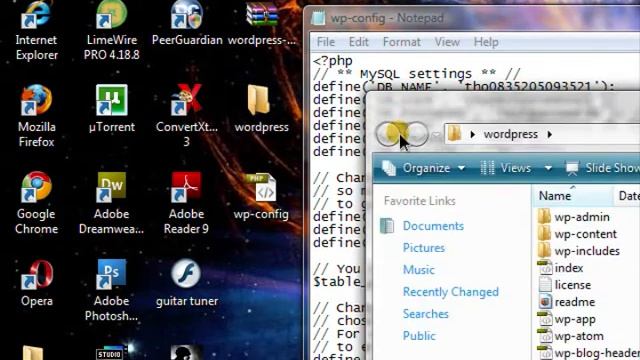This screenshot has height=360, width=640.
Task: Open PeerGuardian desktop icon
Action: coord(187,24)
